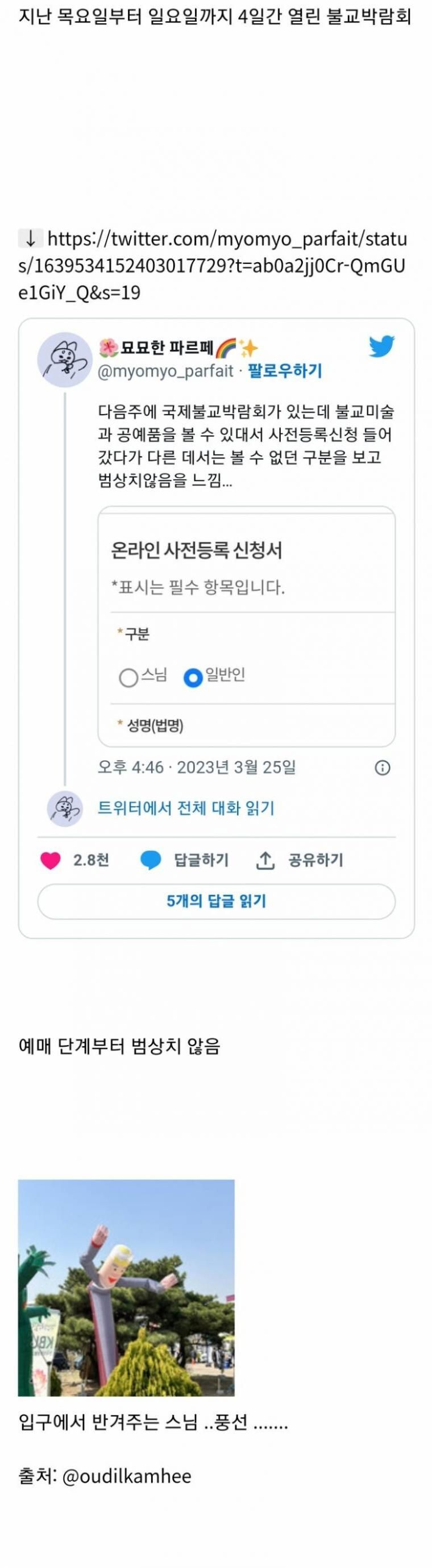Screen dimensions: 432x1568
Task: Click the 공유하기 share text
Action: 316,860
